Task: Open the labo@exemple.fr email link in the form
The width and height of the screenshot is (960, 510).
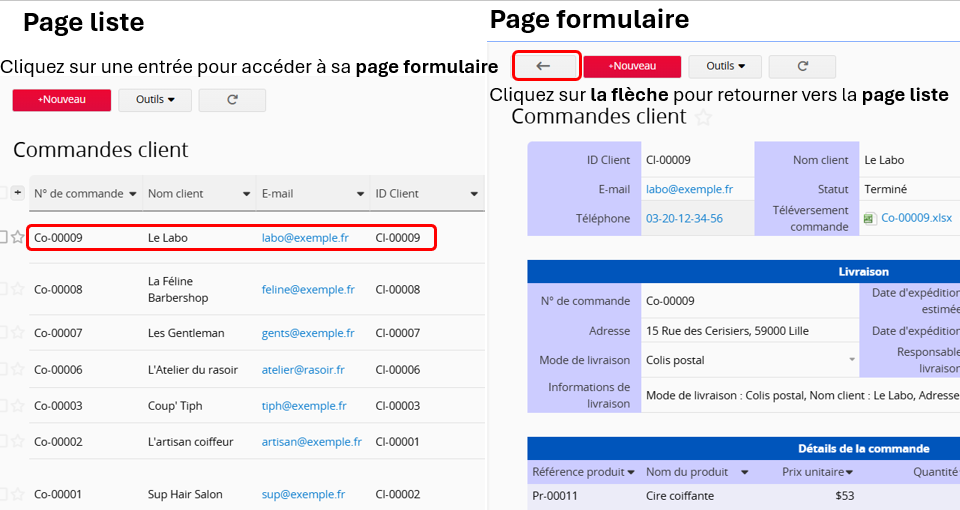Action: [689, 189]
